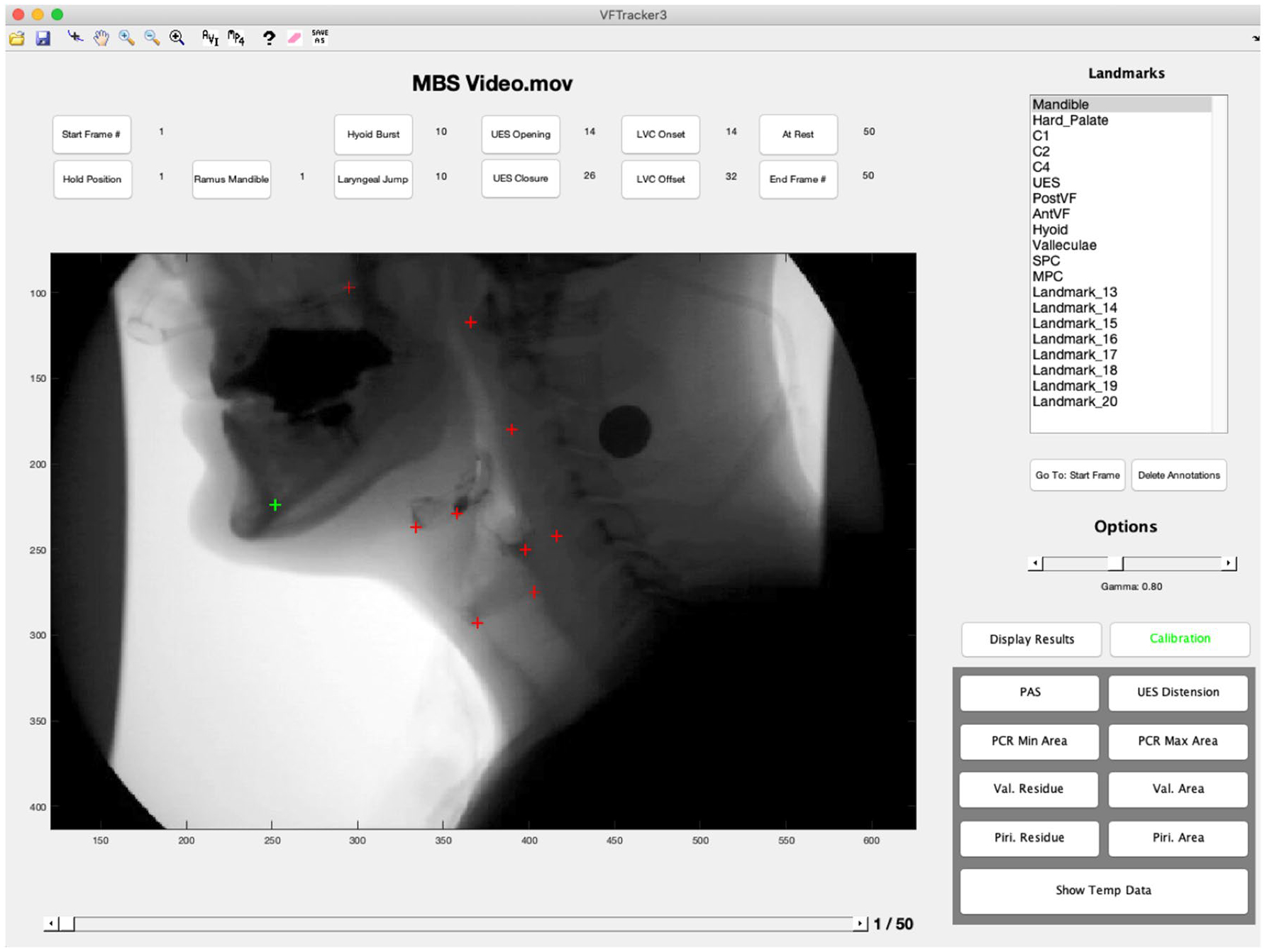
Task: Click the PCR Max Area button
Action: click(x=1178, y=742)
